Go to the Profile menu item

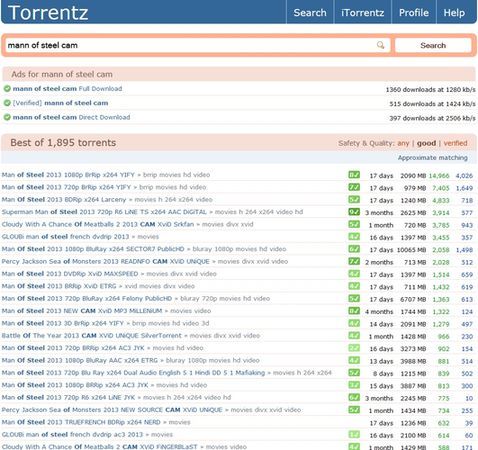tap(414, 12)
